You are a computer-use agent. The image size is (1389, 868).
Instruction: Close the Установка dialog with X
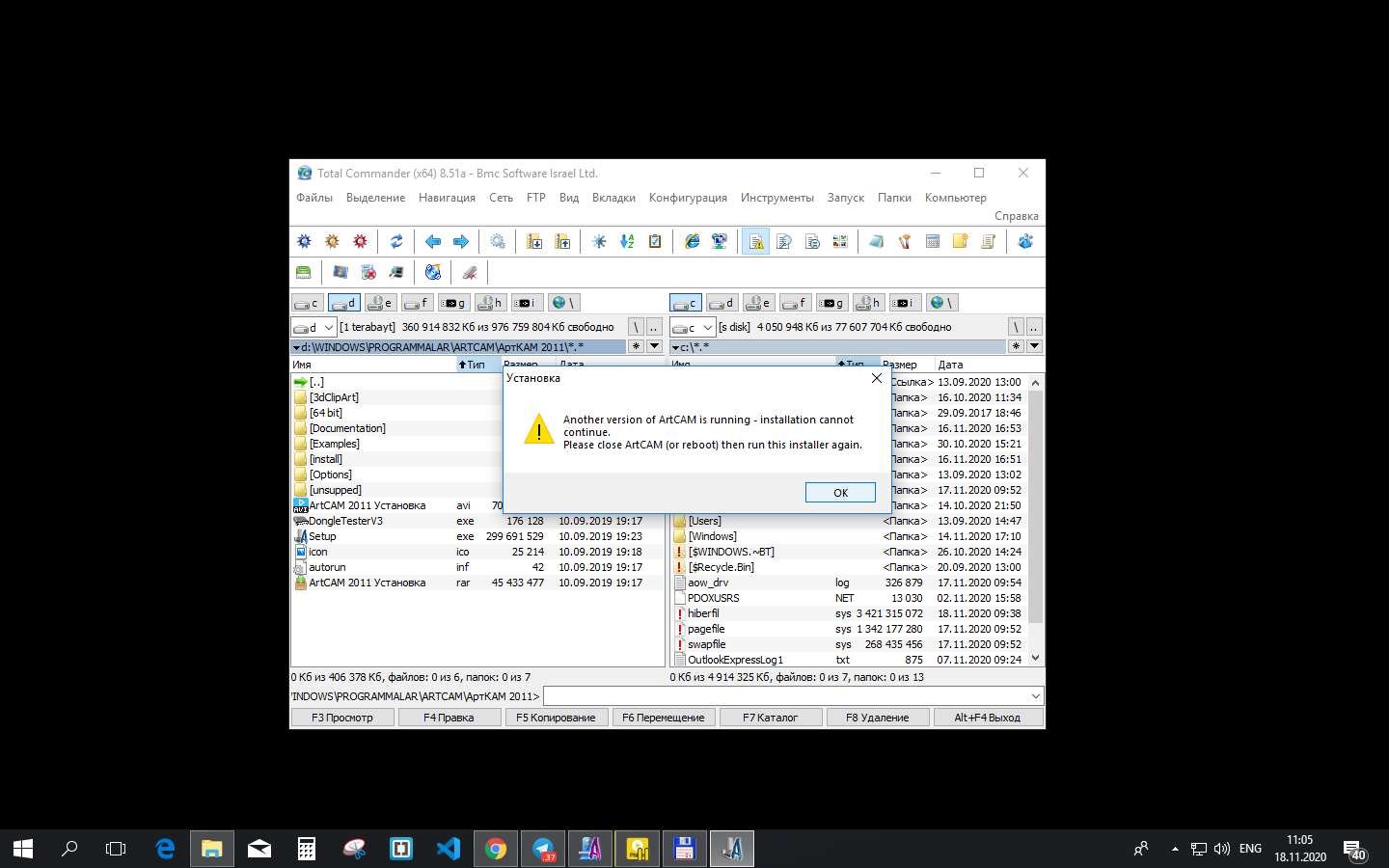point(876,378)
